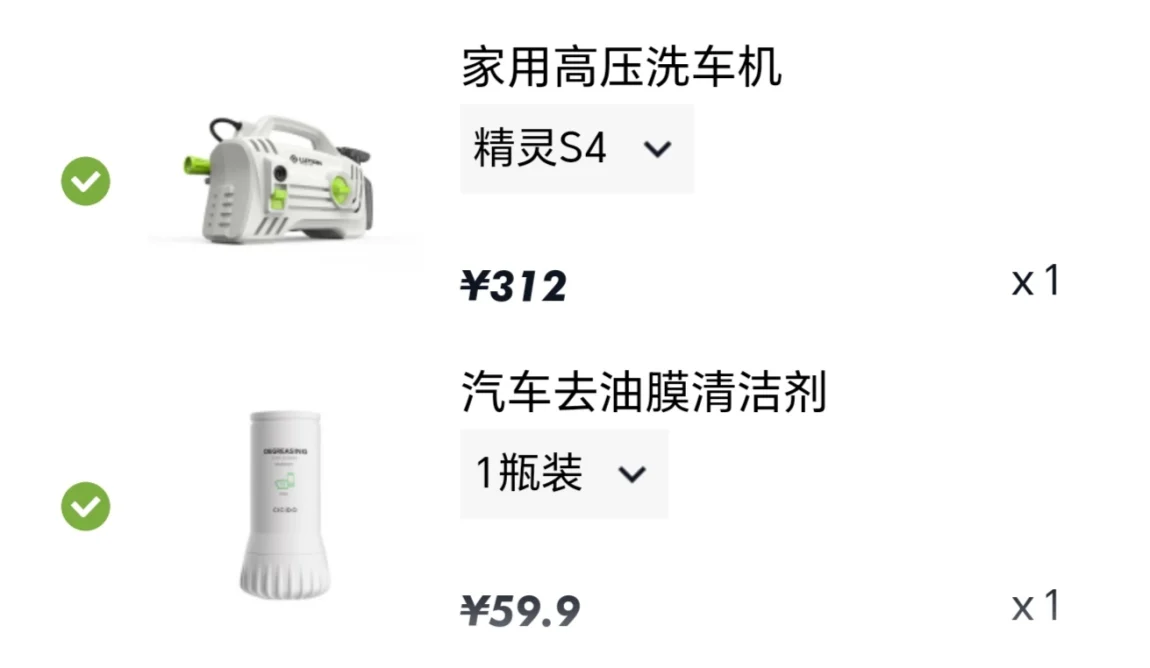The image size is (1150, 668).
Task: Click the 精灵S4 option label text
Action: click(541, 147)
